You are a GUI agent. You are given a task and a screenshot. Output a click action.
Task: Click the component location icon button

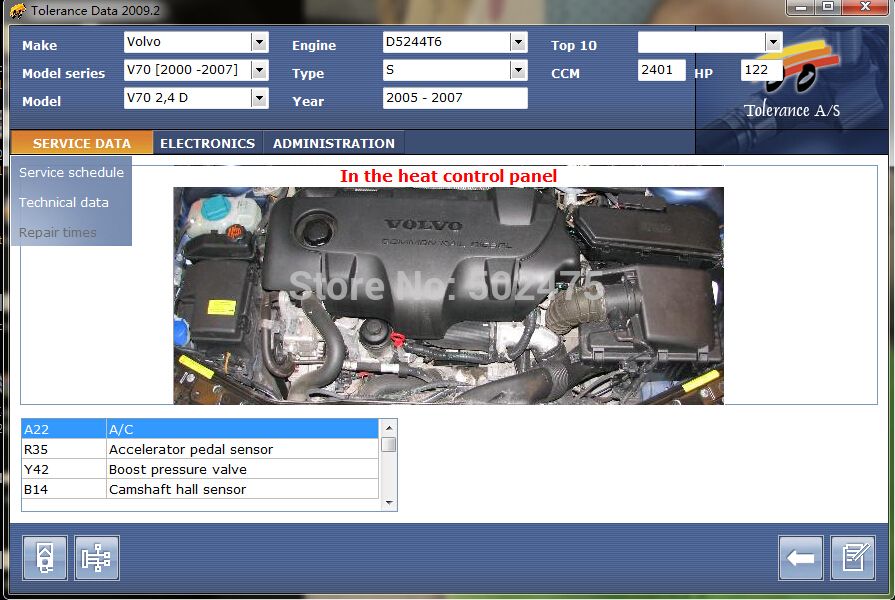coord(45,558)
